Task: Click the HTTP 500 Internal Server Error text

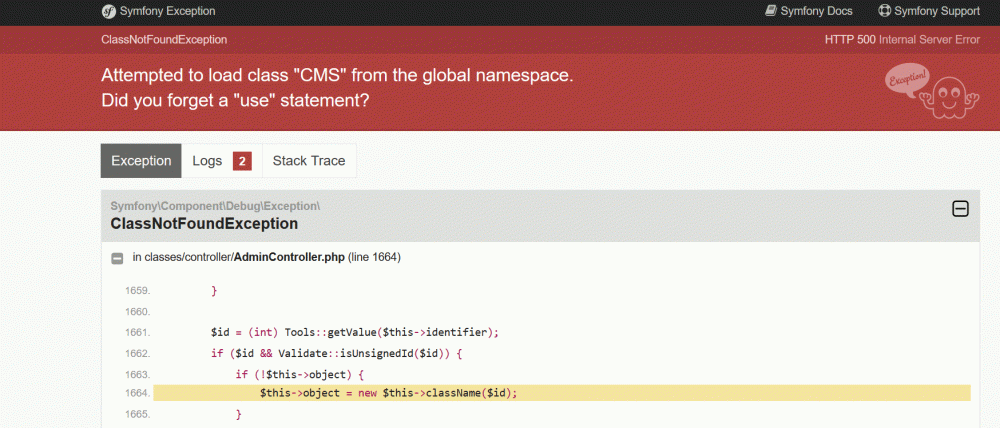Action: click(902, 40)
